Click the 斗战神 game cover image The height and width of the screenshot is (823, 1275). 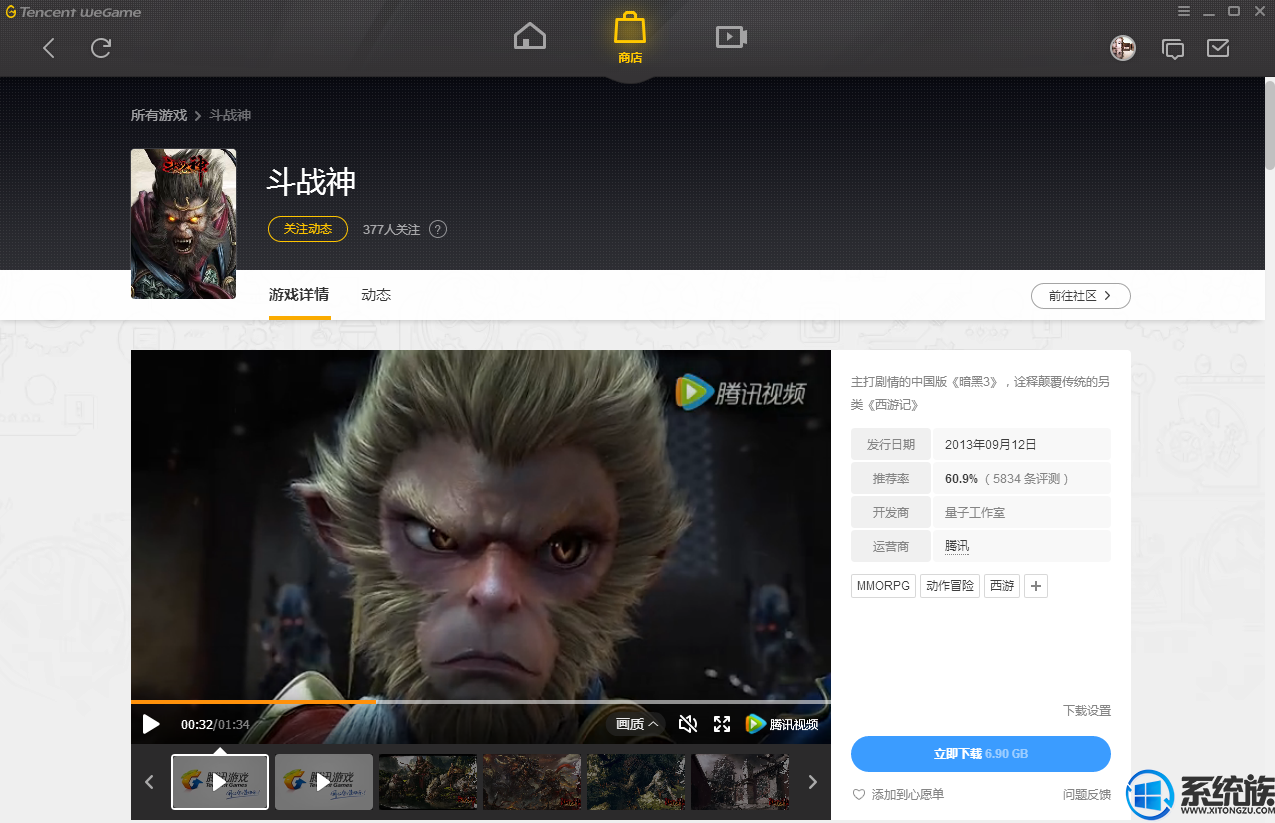pos(184,224)
